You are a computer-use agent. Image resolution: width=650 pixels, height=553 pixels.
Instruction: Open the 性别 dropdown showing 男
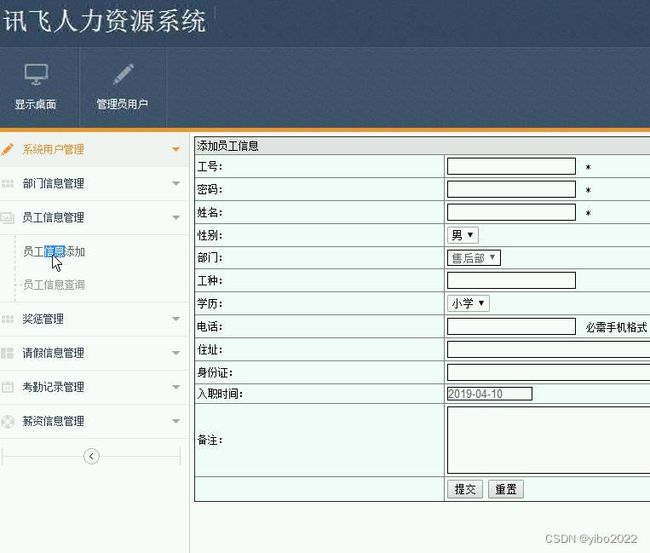pyautogui.click(x=463, y=235)
